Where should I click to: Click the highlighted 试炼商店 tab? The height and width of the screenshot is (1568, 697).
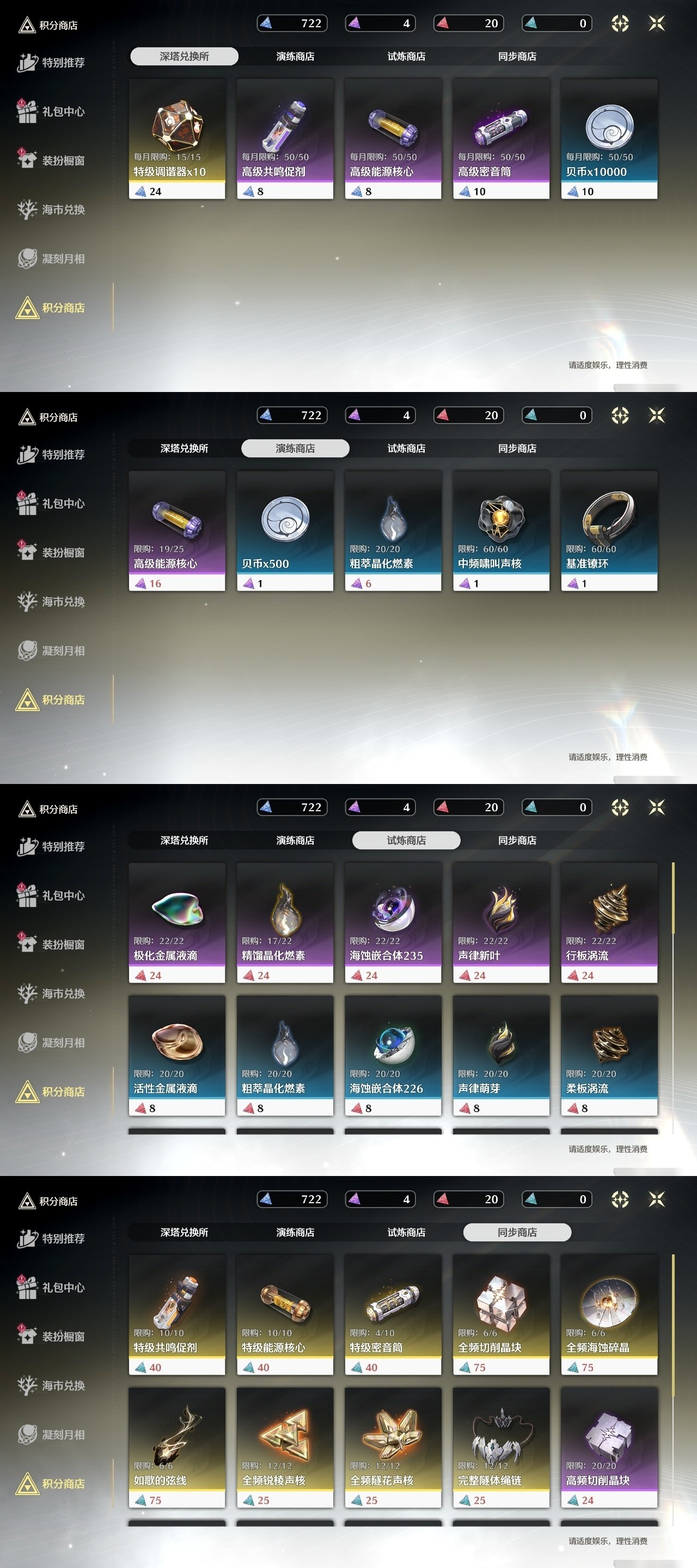click(406, 840)
